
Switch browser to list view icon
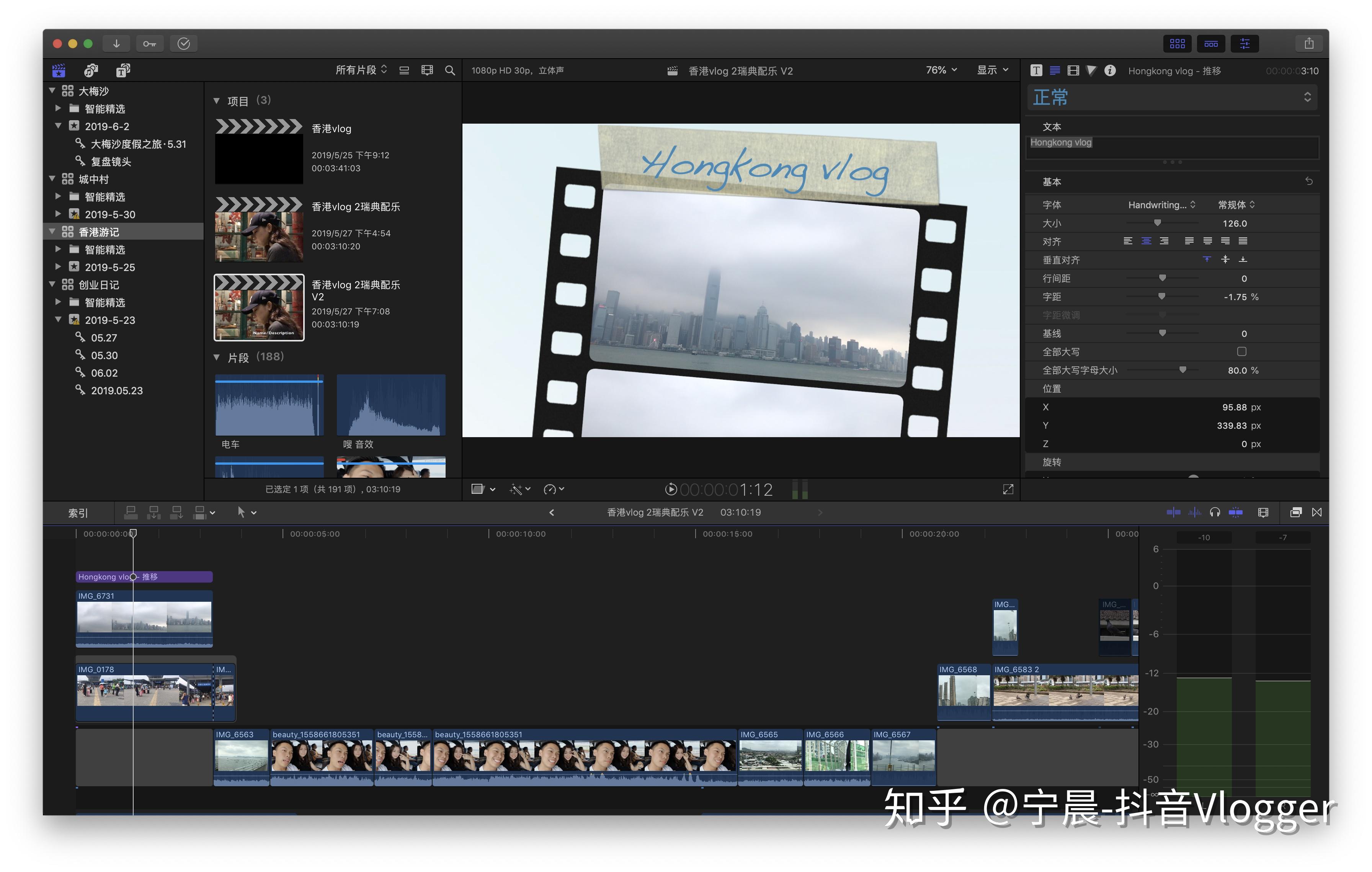pyautogui.click(x=404, y=70)
